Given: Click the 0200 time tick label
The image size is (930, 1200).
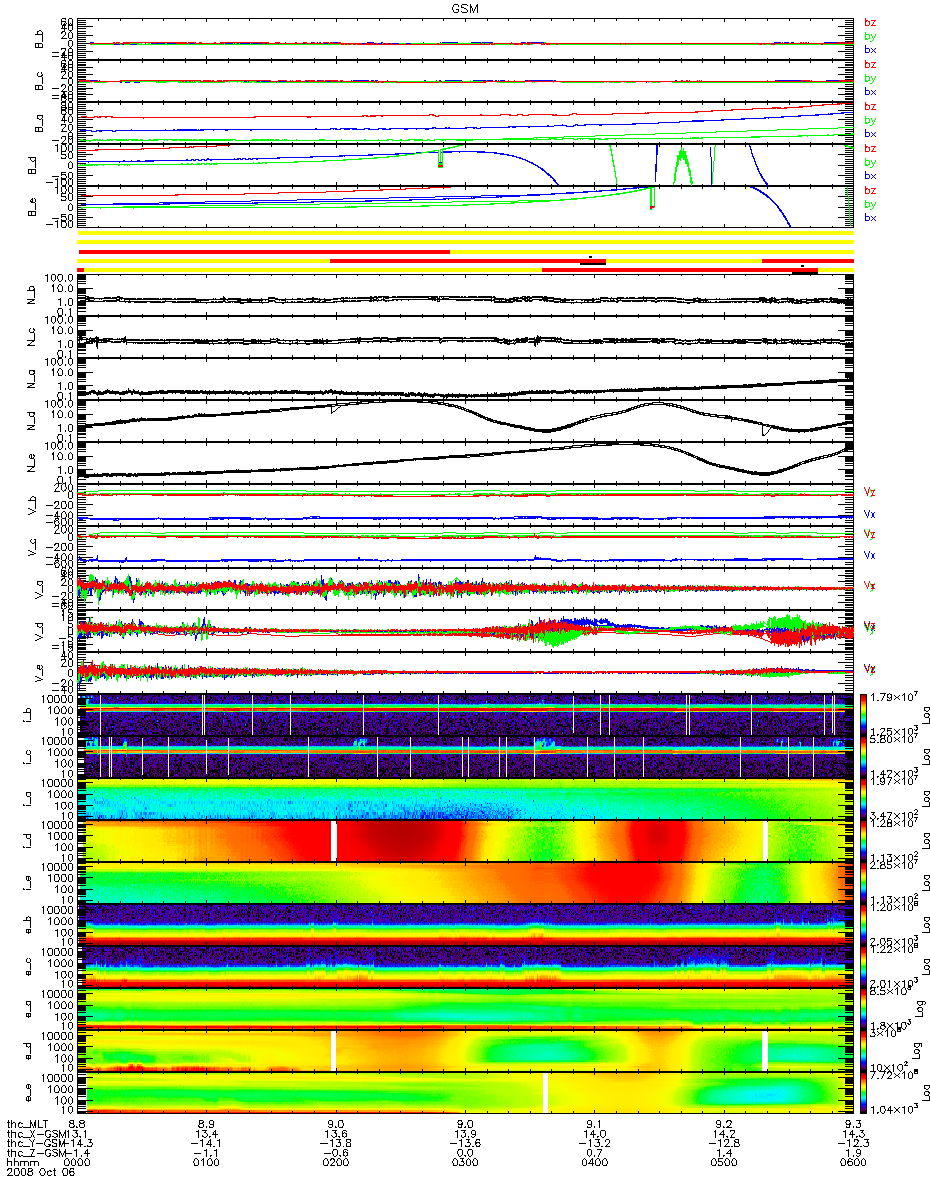Looking at the screenshot, I should [336, 1163].
